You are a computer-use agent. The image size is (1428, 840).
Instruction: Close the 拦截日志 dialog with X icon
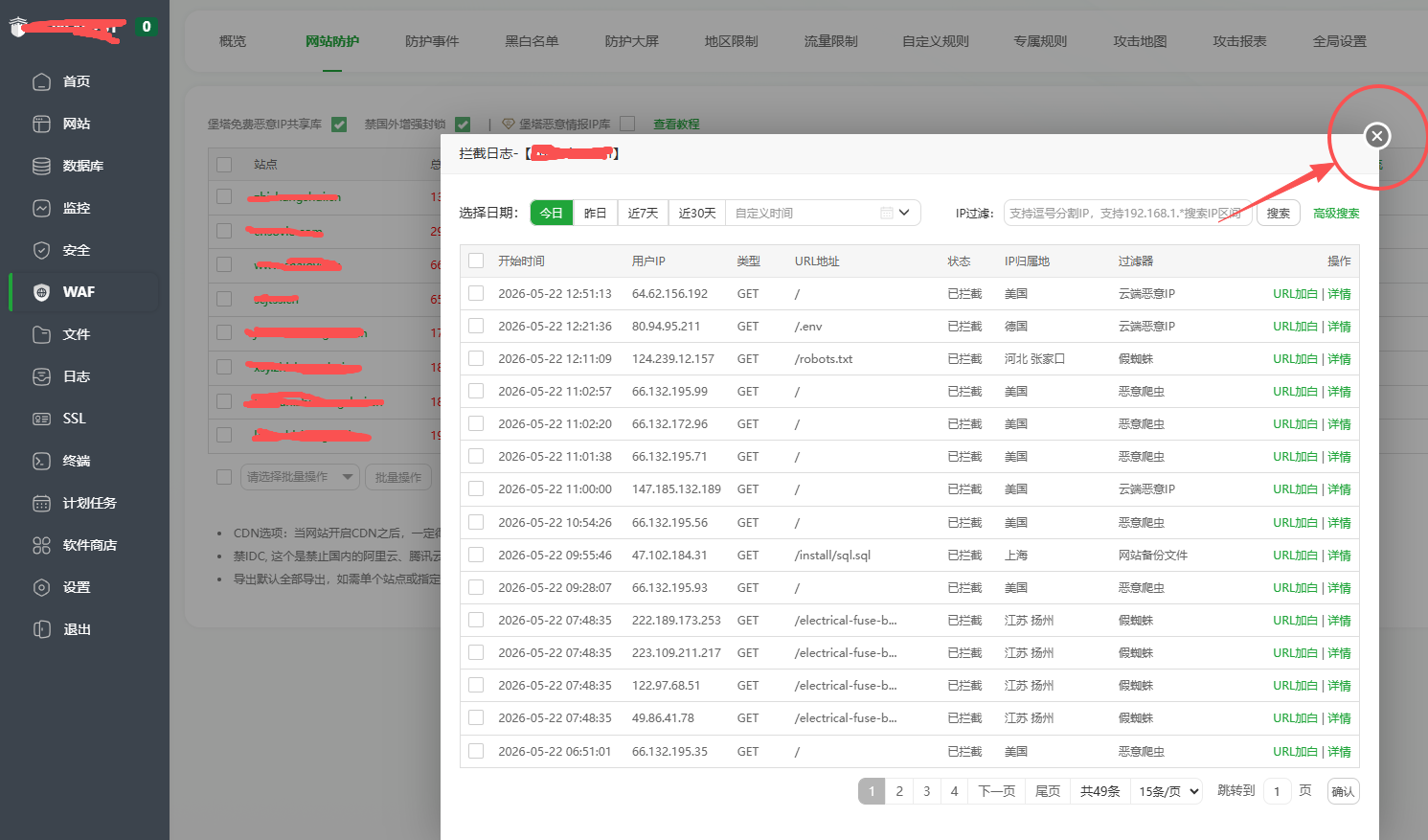(x=1377, y=136)
